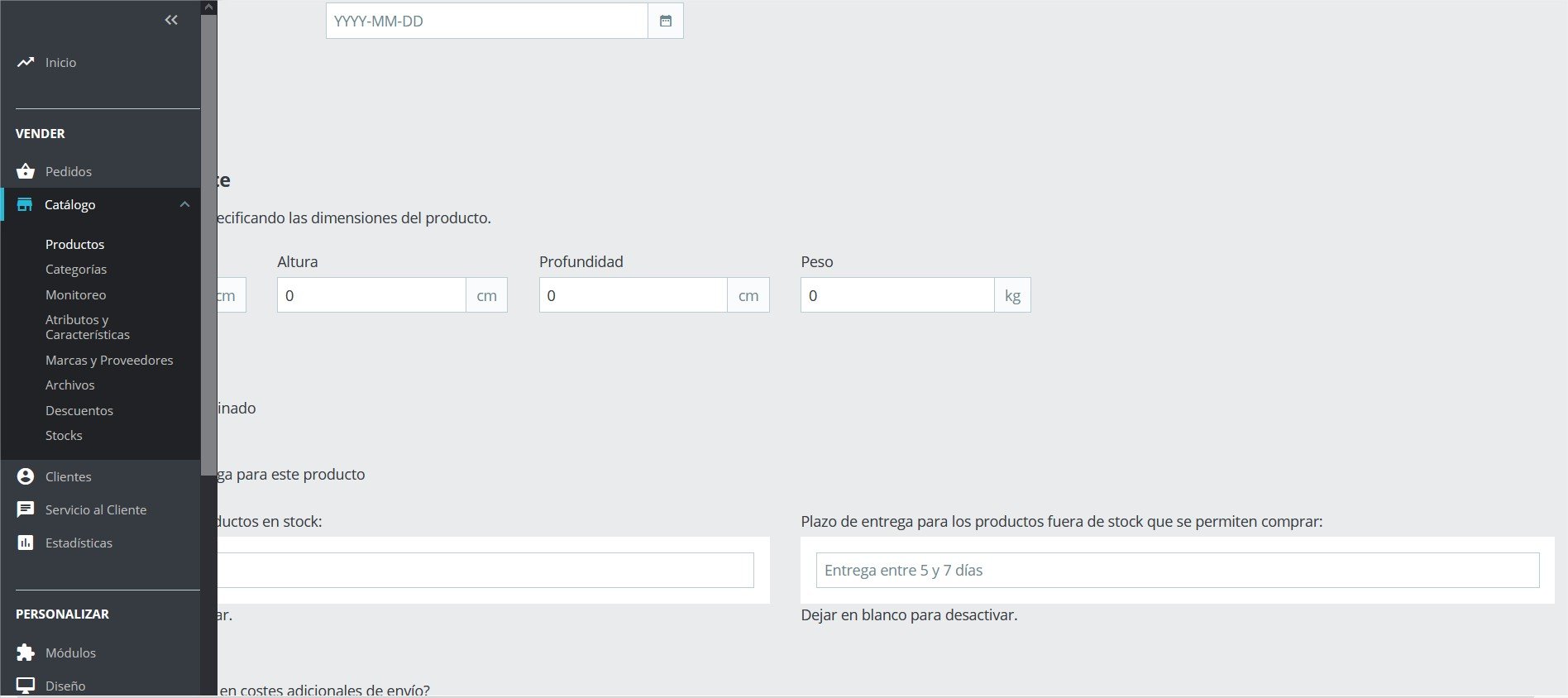Open the Descuentos submenu item
Viewport: 1568px width, 698px height.
(x=79, y=410)
